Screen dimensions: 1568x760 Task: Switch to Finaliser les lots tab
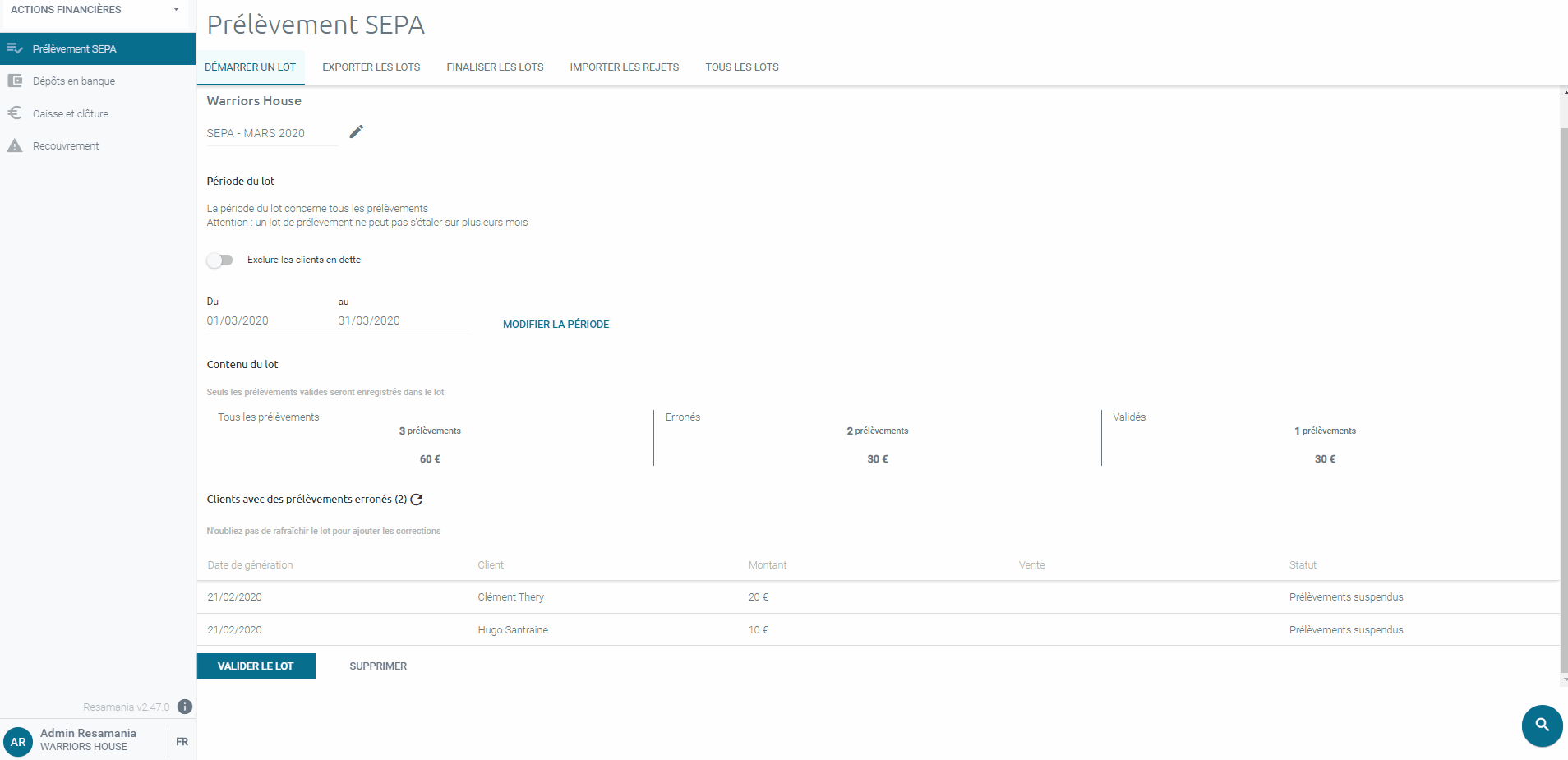pos(495,67)
